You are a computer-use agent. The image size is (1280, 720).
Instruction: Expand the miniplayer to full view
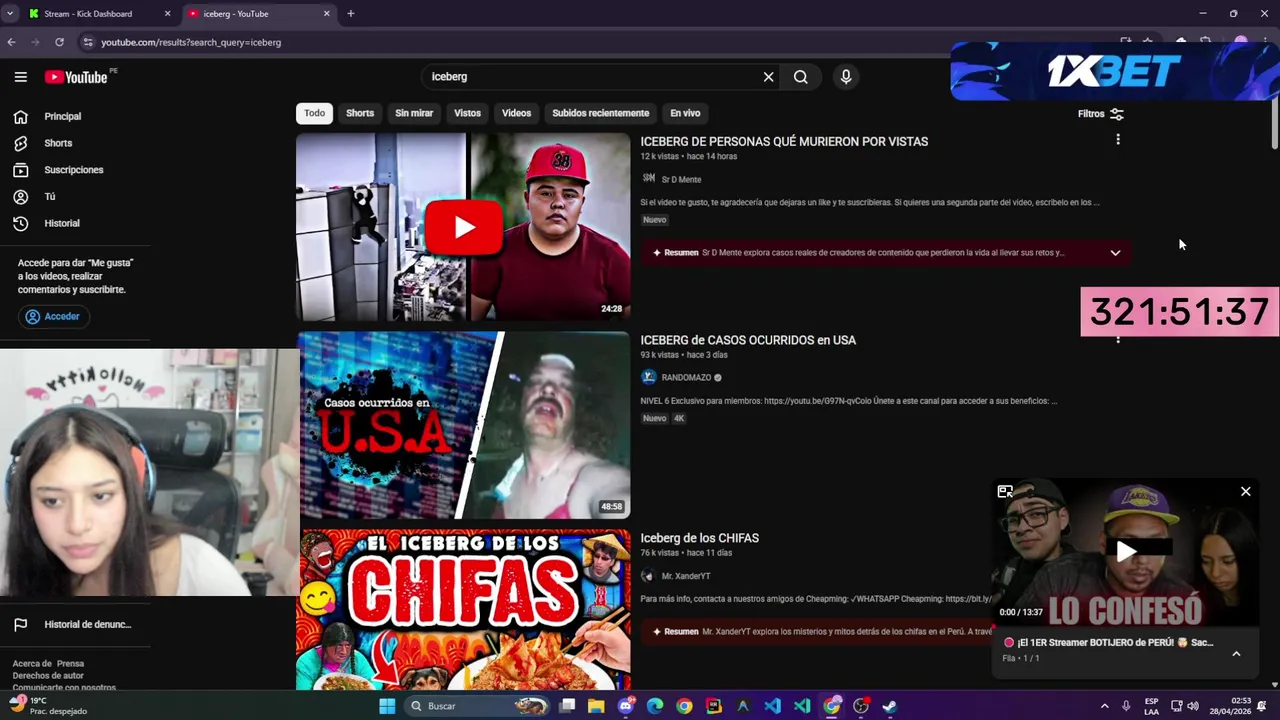pyautogui.click(x=1005, y=491)
